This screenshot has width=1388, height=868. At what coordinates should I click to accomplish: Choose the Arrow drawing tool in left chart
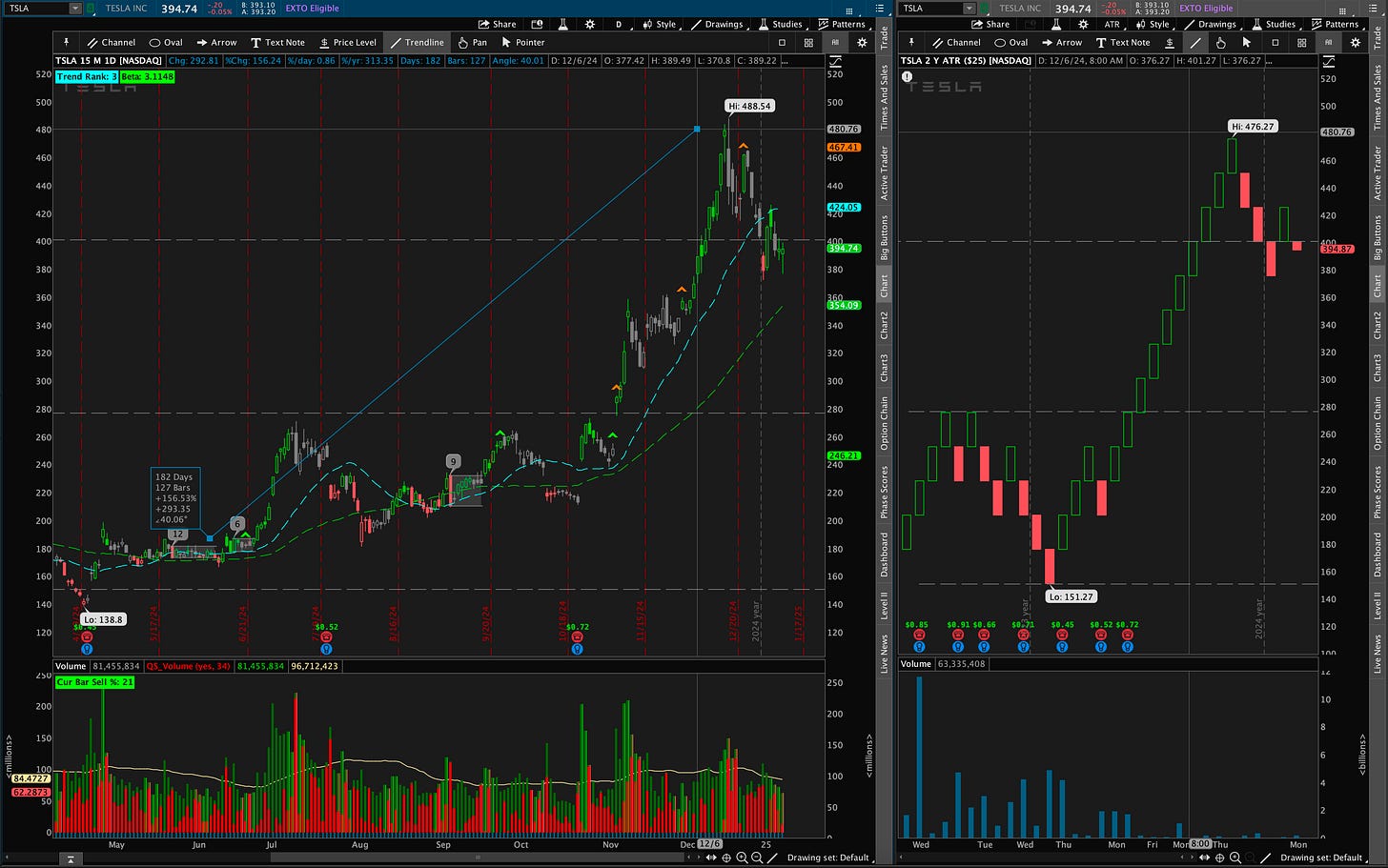pos(216,42)
